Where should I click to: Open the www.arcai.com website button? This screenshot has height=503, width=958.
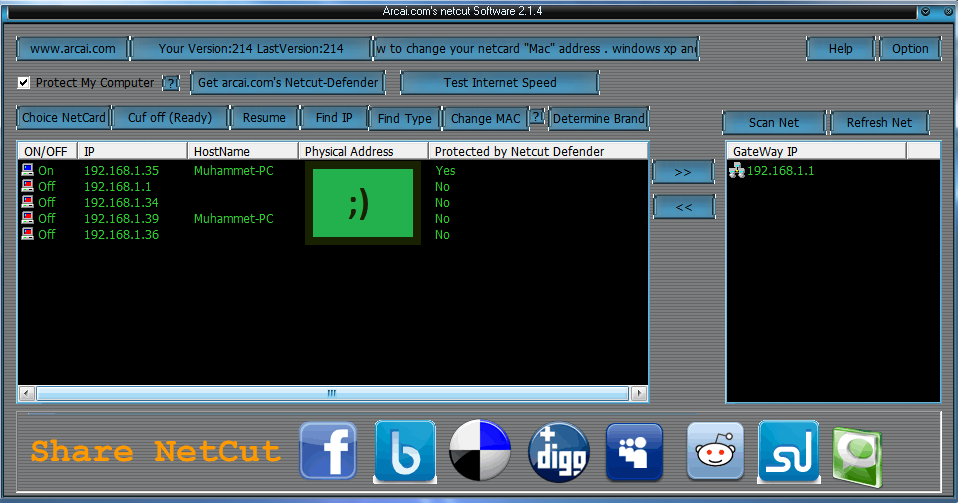pos(73,49)
